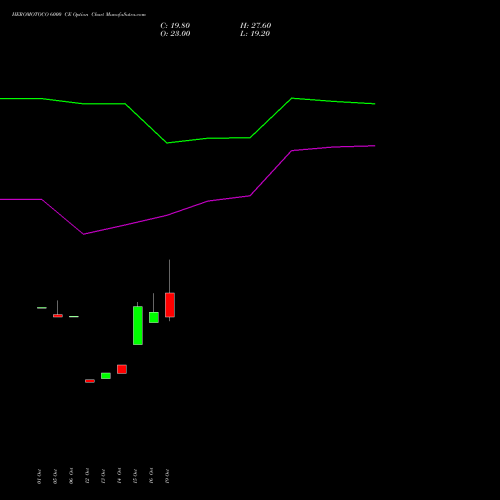Click the low value L: 19.20
The height and width of the screenshot is (500, 500).
click(255, 34)
